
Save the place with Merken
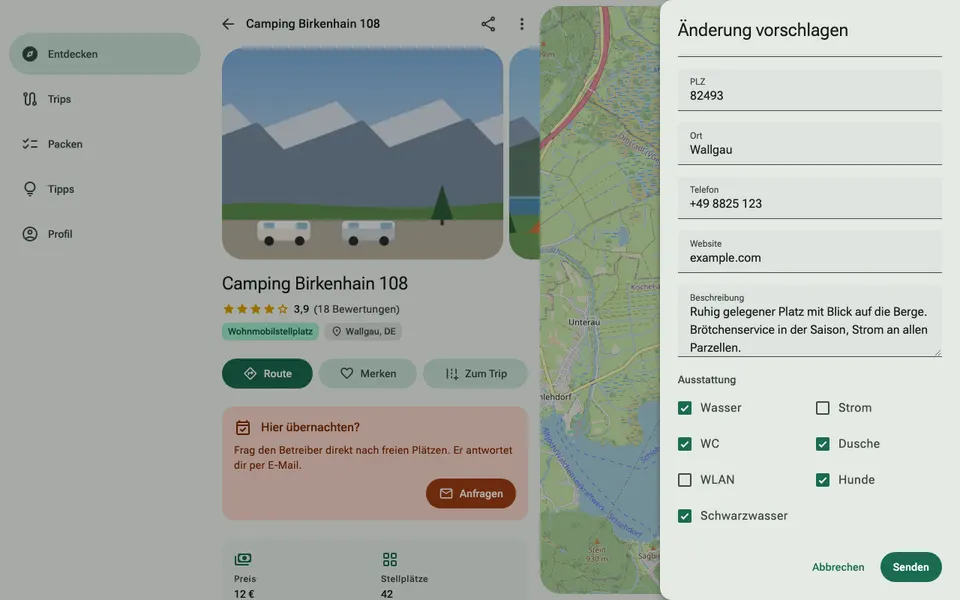(x=367, y=373)
